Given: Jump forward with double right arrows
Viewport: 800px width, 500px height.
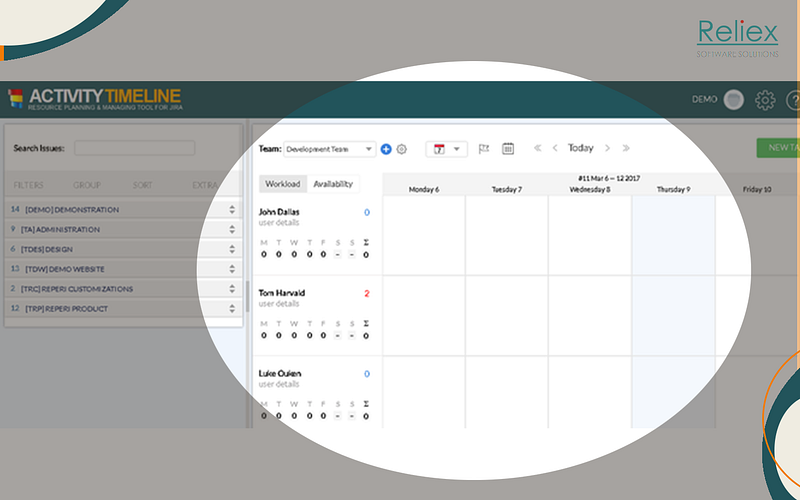Looking at the screenshot, I should (x=626, y=148).
